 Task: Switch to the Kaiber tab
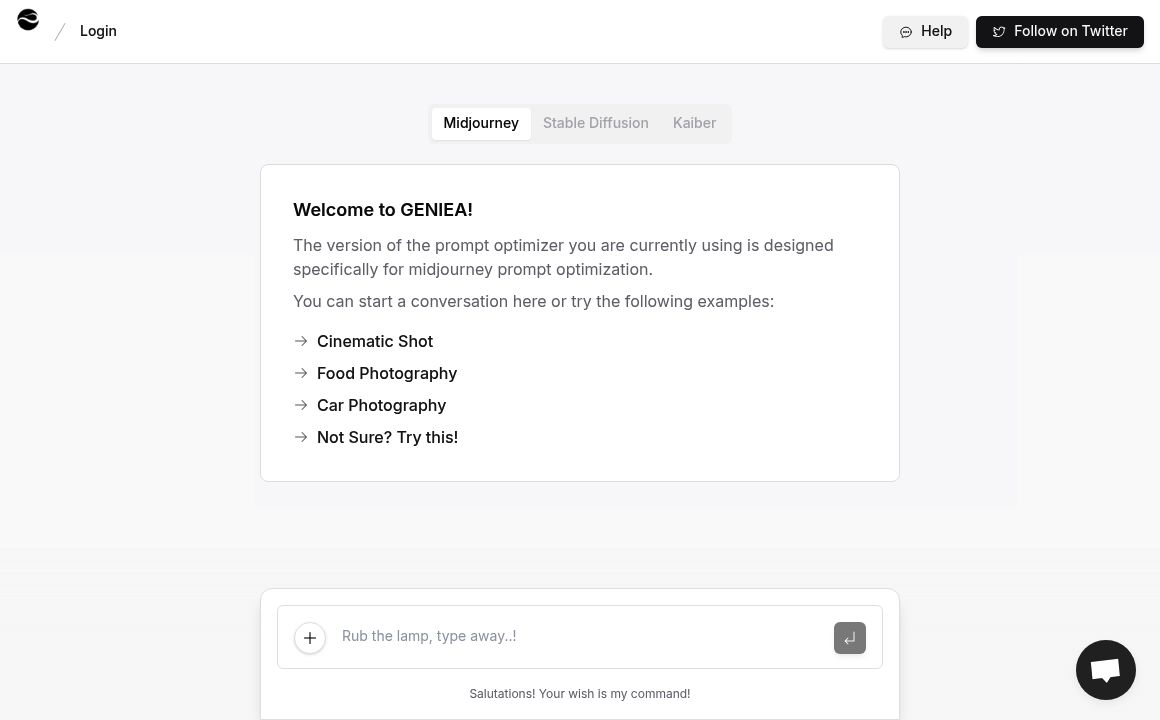[694, 123]
